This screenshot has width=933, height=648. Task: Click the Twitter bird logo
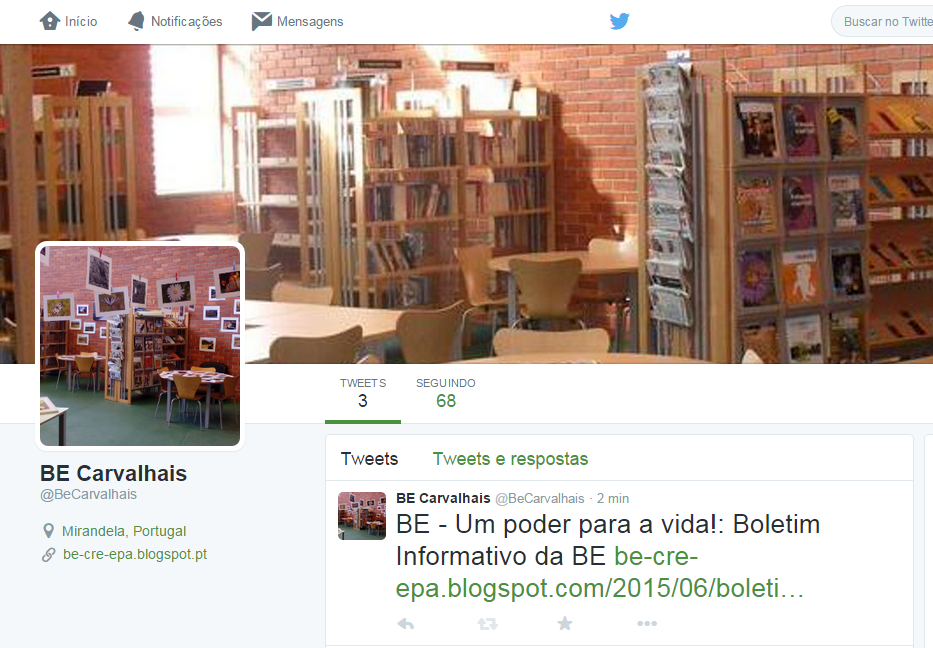tap(619, 21)
